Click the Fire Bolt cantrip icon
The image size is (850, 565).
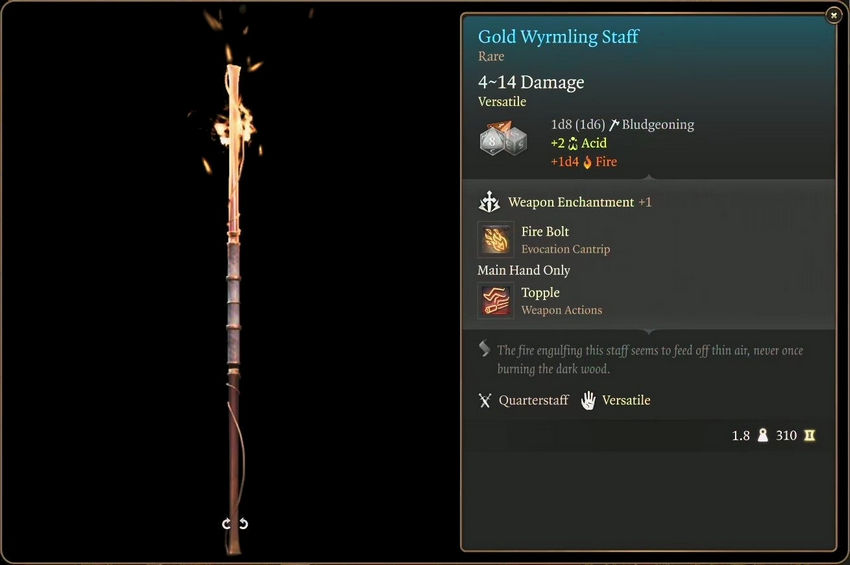coord(495,239)
